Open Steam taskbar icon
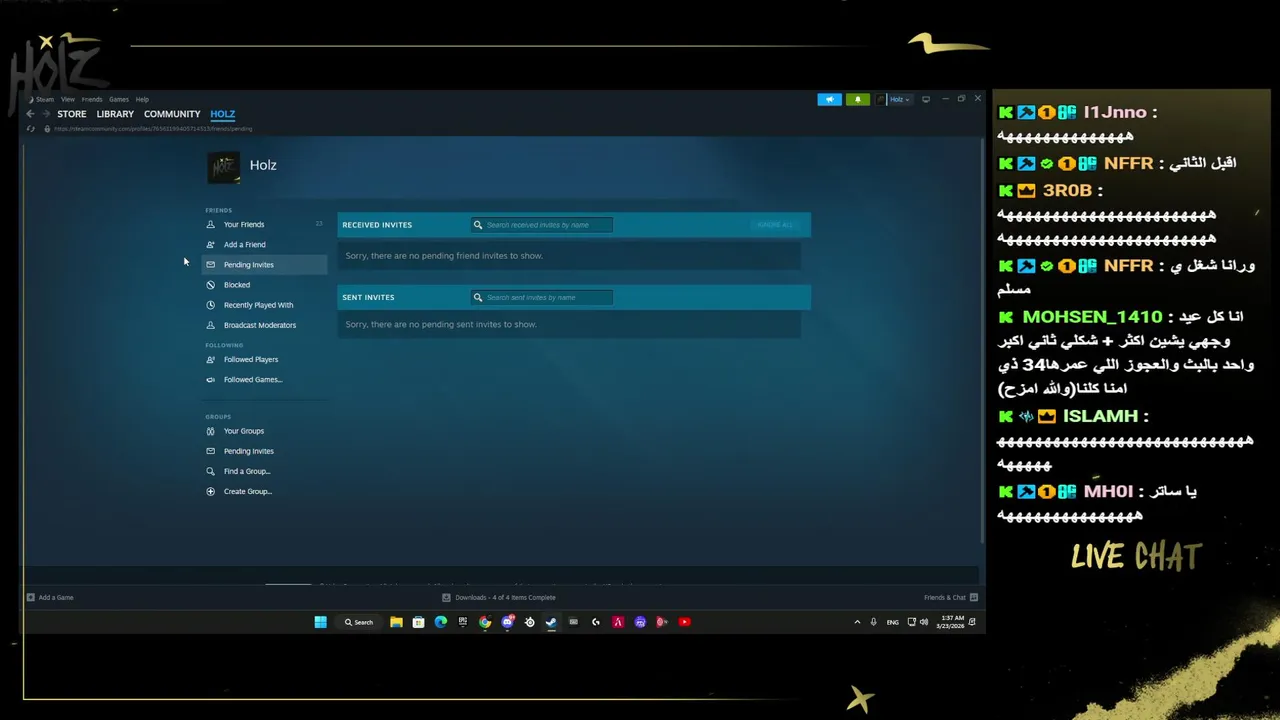The image size is (1280, 720). point(551,622)
